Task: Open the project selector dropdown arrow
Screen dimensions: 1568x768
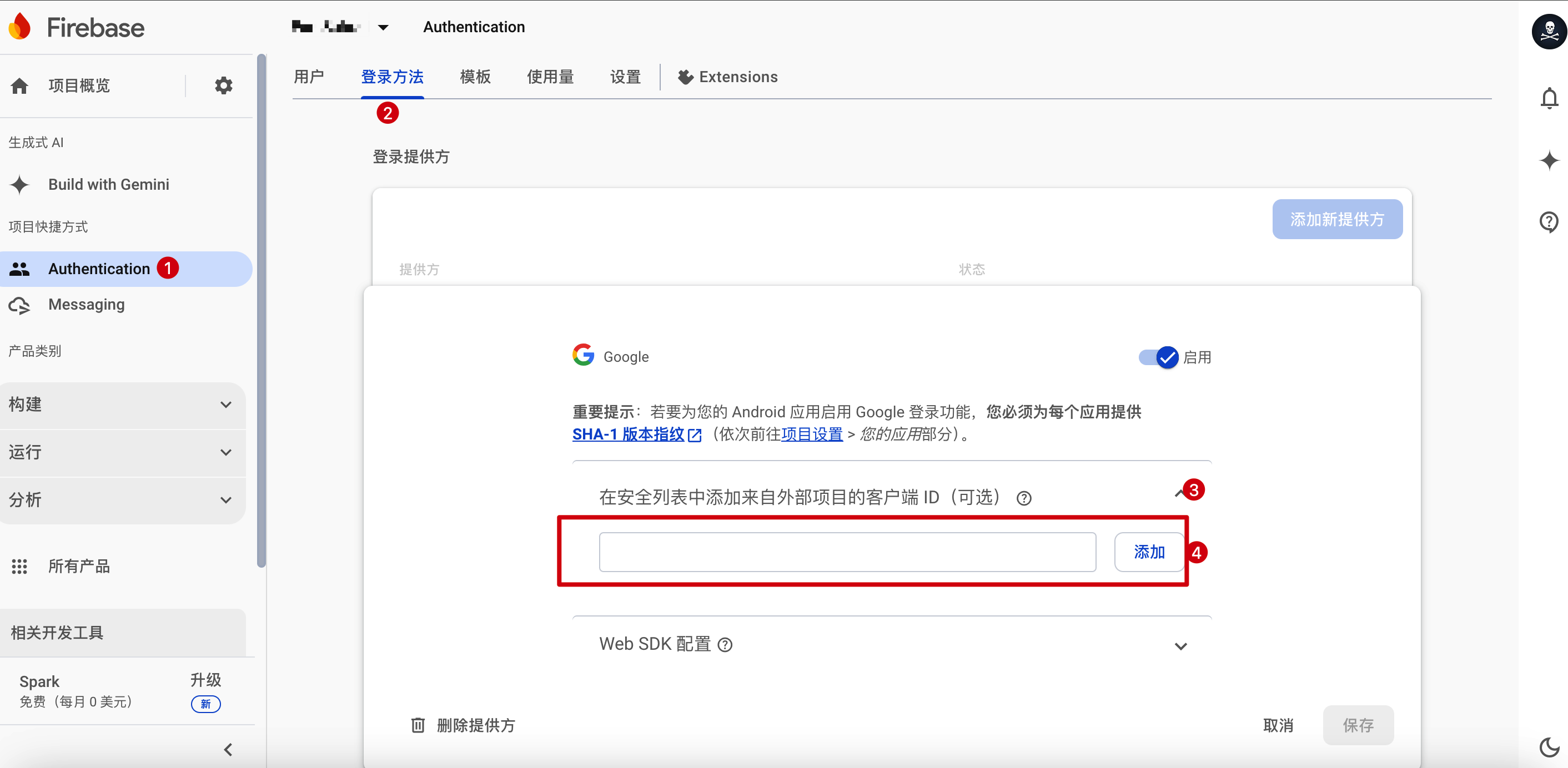Action: click(x=383, y=27)
